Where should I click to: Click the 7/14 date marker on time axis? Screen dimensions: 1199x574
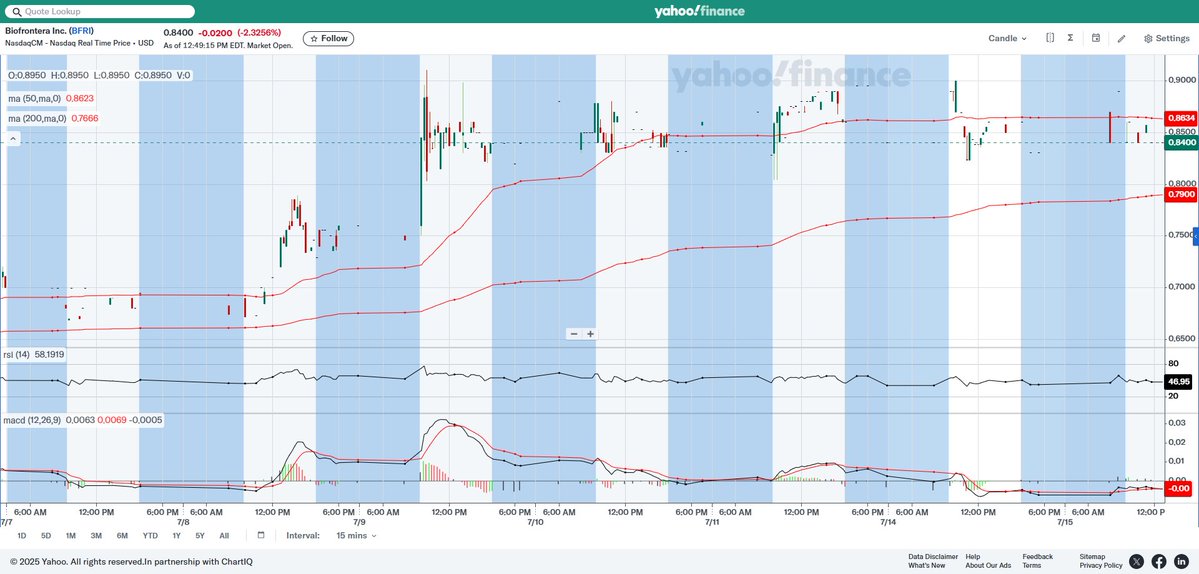click(x=888, y=522)
